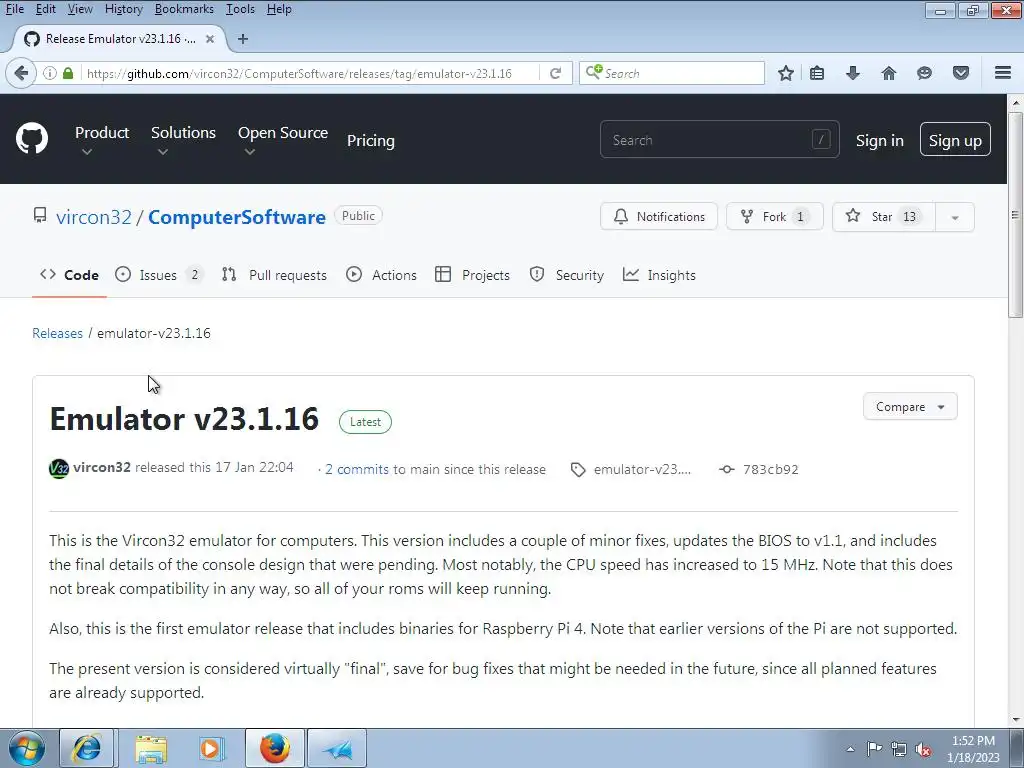This screenshot has height=768, width=1024.
Task: Select the Code tab
Action: click(x=69, y=275)
